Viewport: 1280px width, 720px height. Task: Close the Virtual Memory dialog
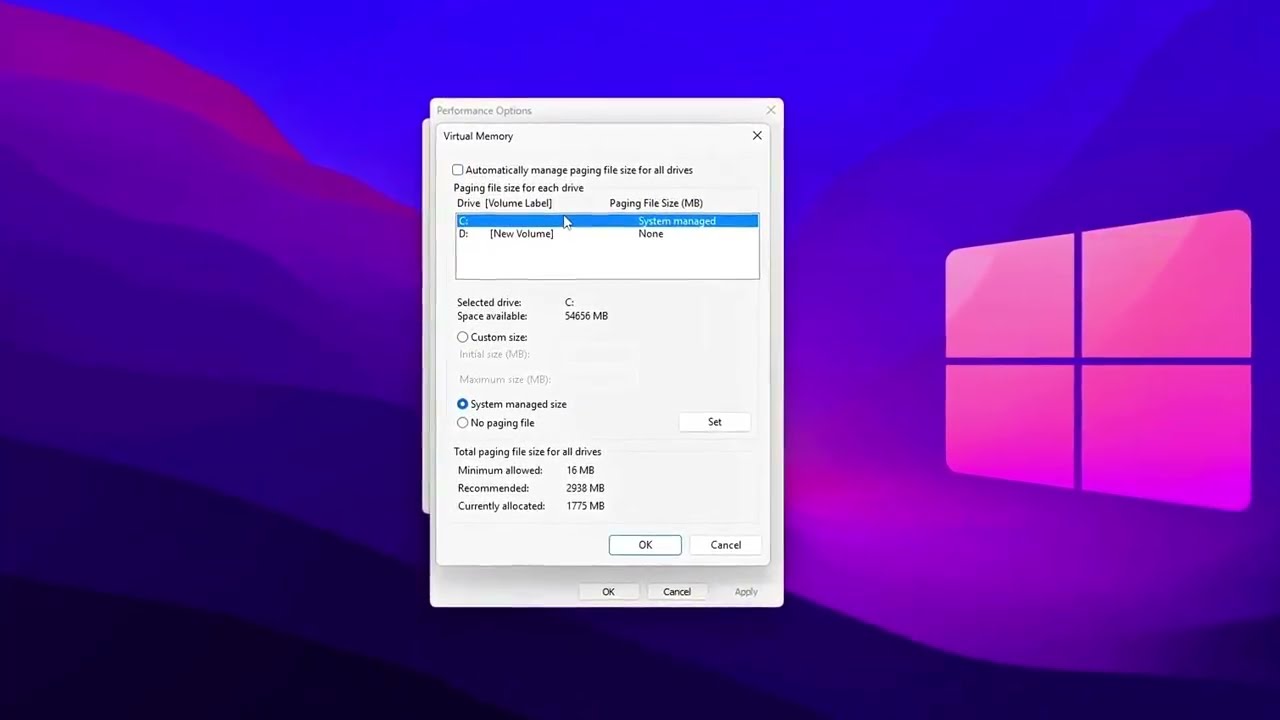pos(757,136)
